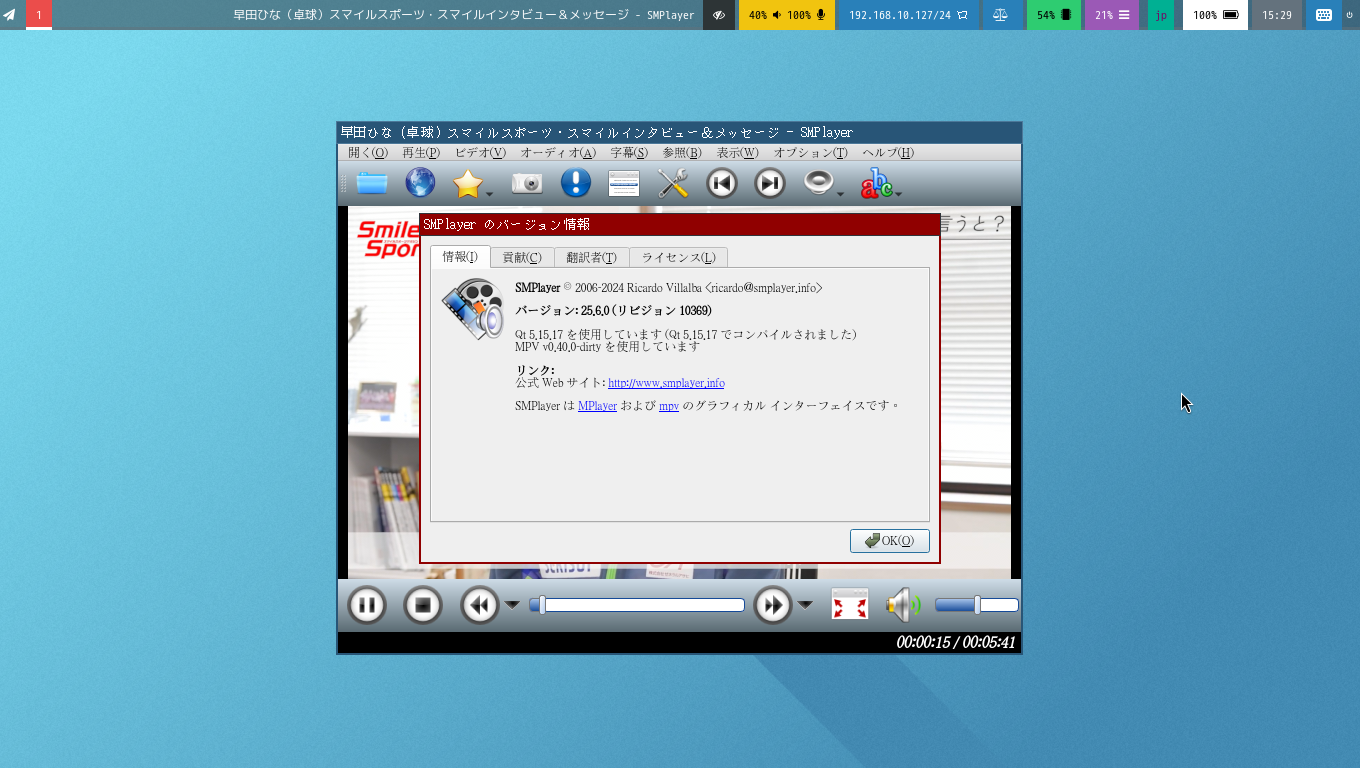Open the 参照(B) menu
Viewport: 1360px width, 768px height.
(682, 153)
